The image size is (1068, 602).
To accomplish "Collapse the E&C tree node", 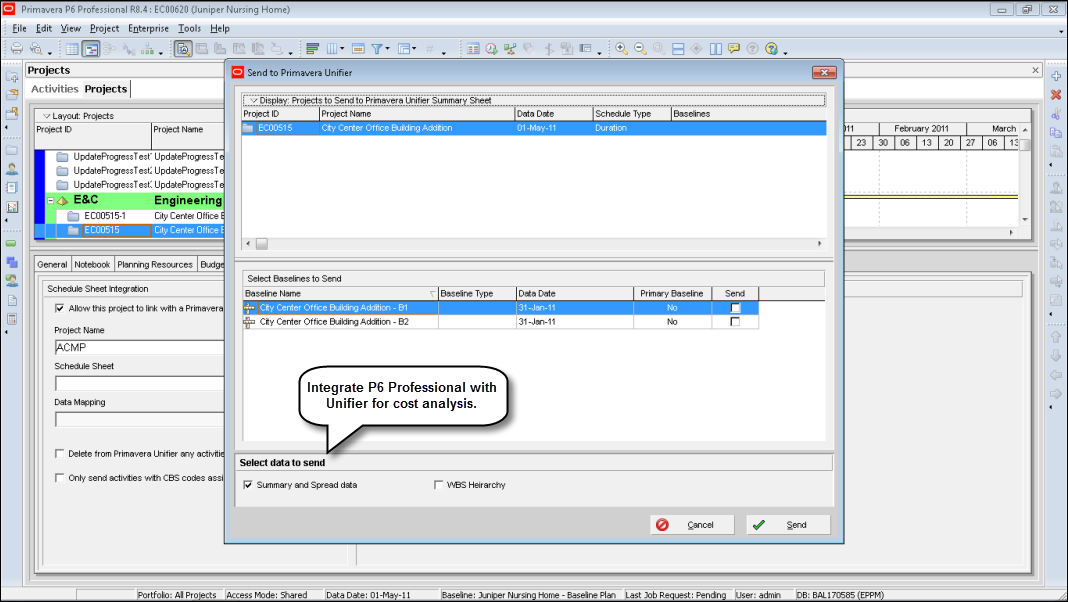I will coord(50,201).
